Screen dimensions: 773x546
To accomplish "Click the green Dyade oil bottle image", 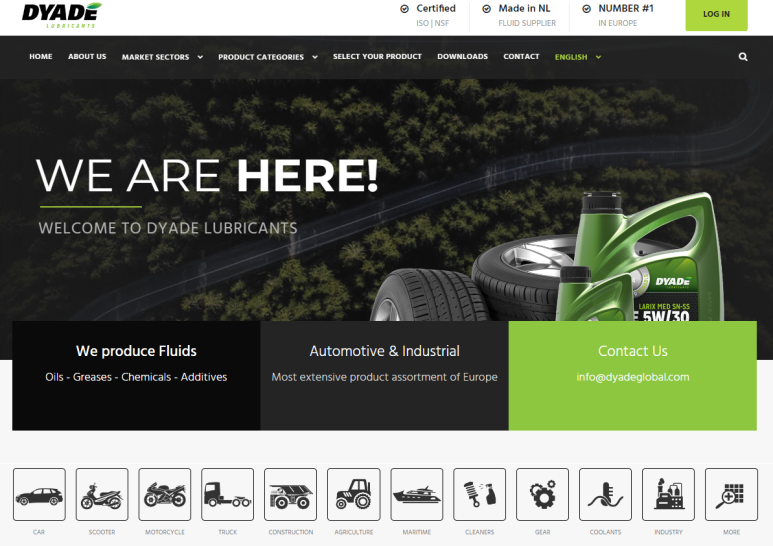I will pyautogui.click(x=641, y=259).
